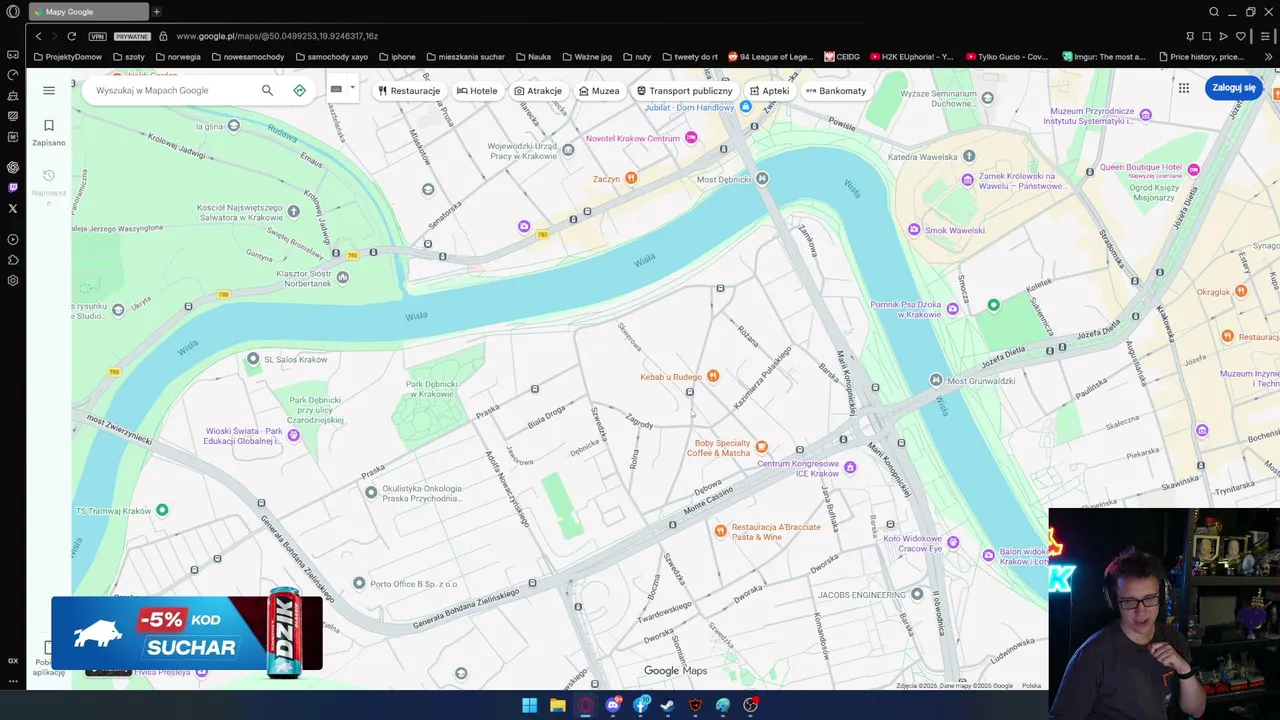Click the Zaczyn restaurant pin
The height and width of the screenshot is (720, 1280).
click(x=631, y=178)
